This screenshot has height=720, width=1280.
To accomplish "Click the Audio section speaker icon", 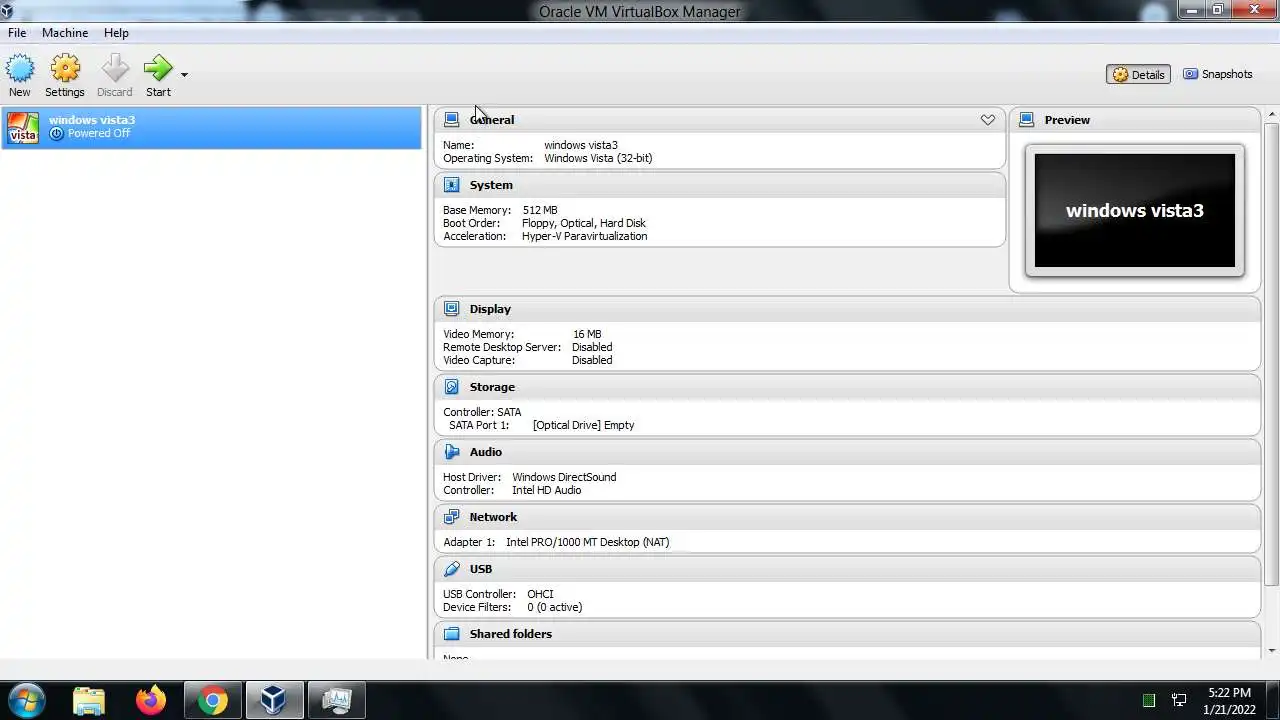I will pyautogui.click(x=451, y=452).
